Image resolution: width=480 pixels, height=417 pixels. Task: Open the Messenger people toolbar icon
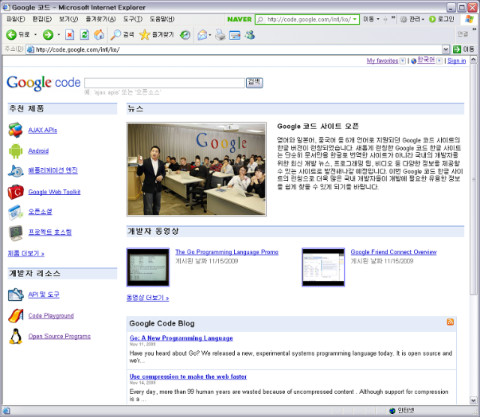(x=250, y=35)
